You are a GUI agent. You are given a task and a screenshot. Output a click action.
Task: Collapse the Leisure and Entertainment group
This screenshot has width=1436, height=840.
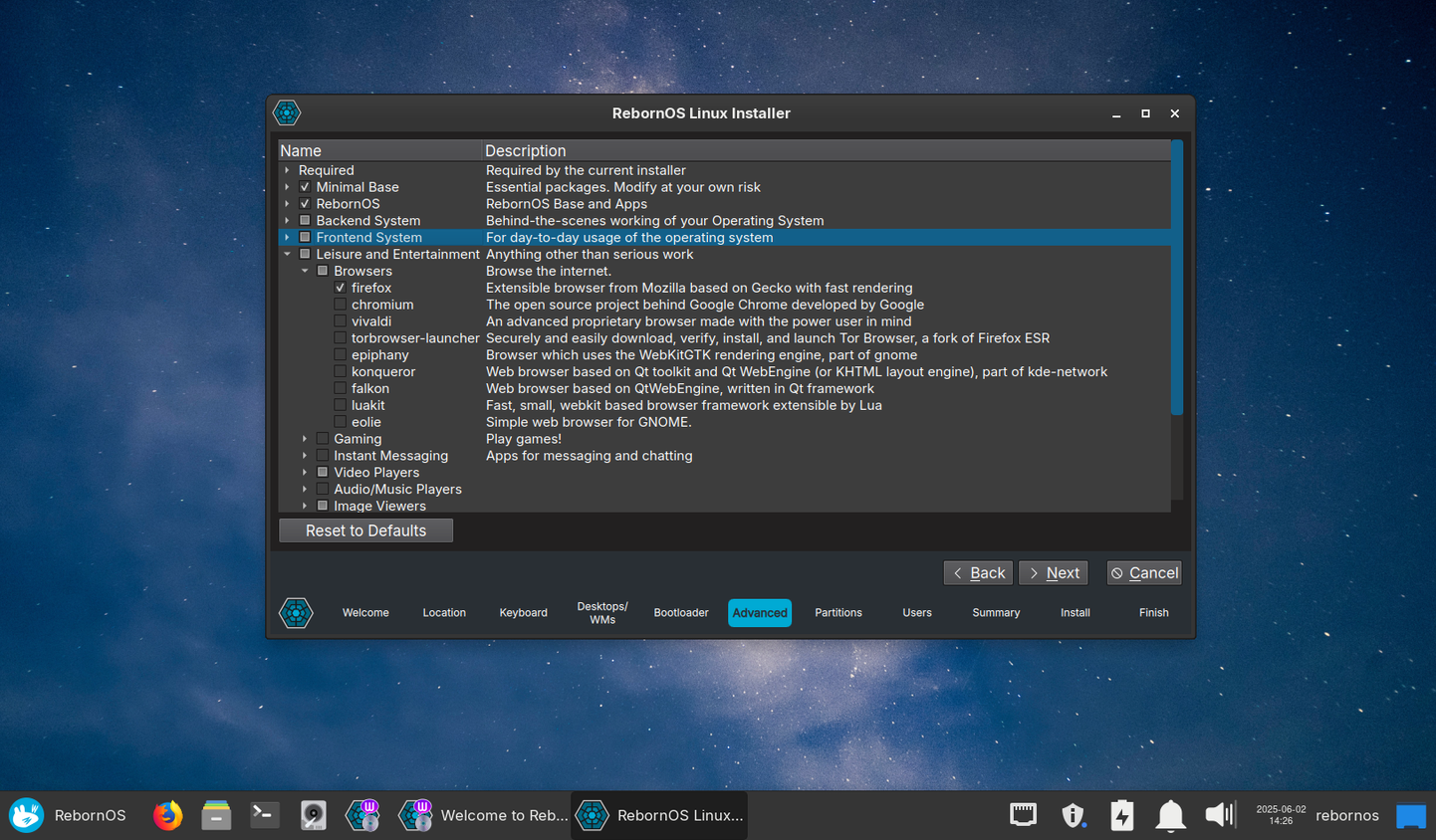coord(288,254)
